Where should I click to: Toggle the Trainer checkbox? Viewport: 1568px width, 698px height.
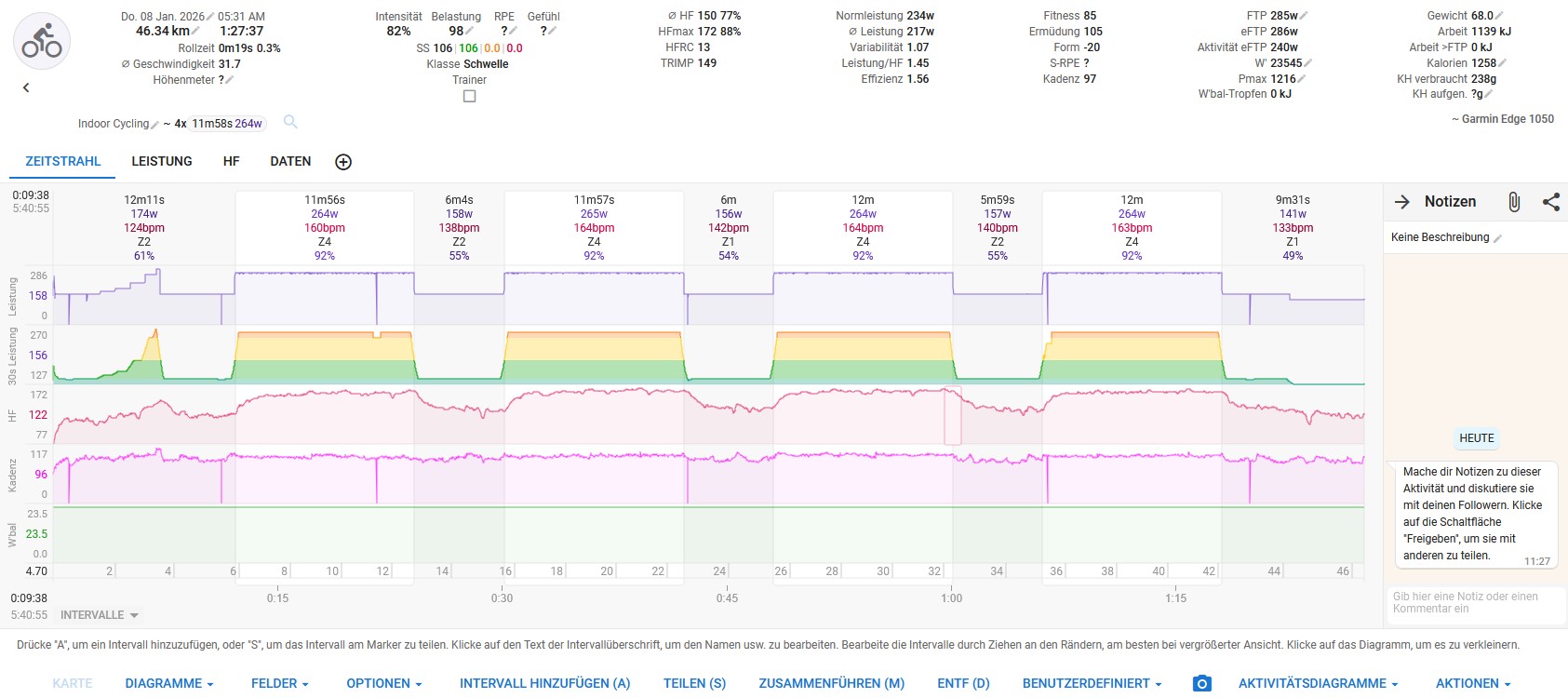(470, 96)
